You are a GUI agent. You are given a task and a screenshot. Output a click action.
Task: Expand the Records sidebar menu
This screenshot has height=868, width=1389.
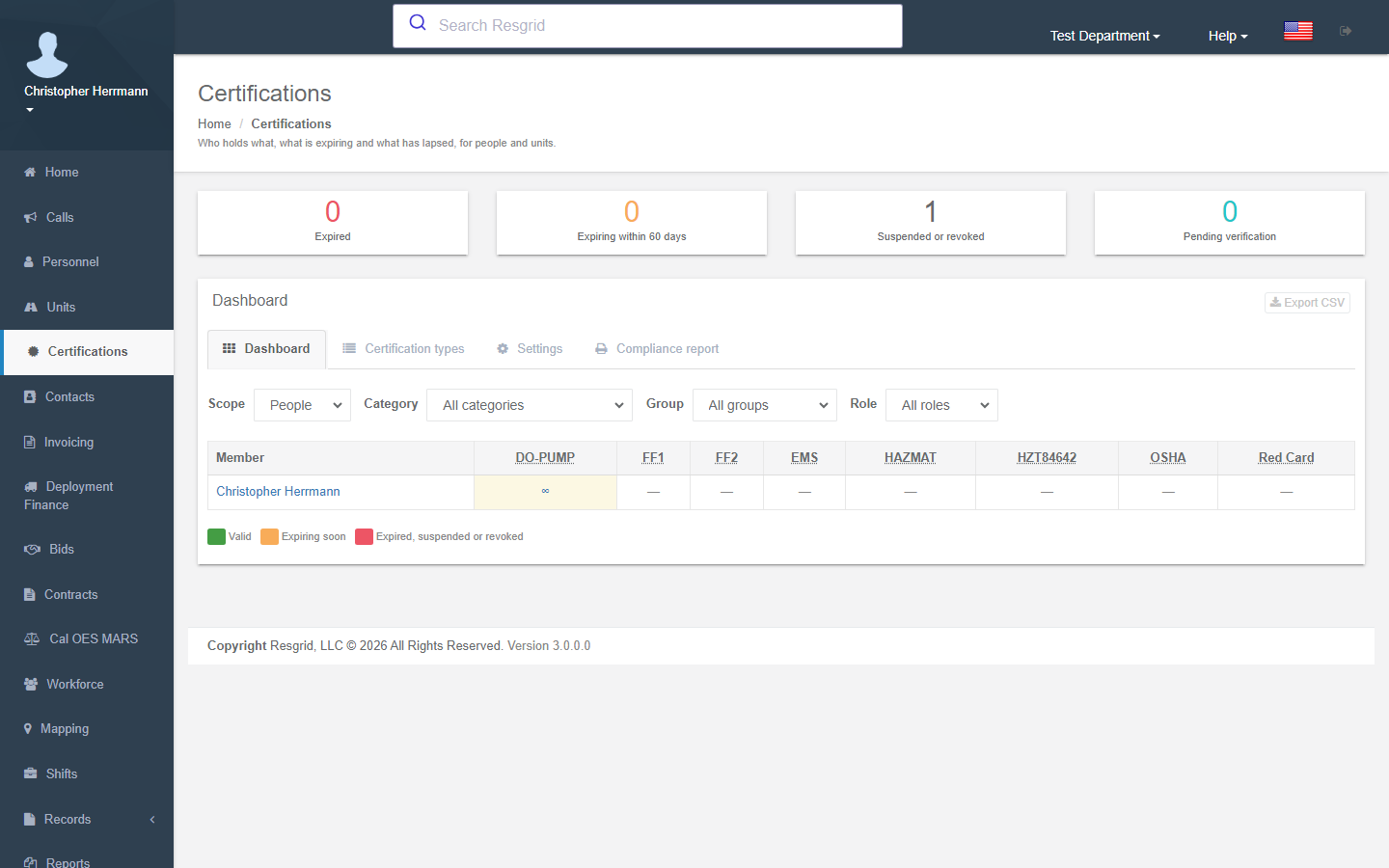[87, 819]
